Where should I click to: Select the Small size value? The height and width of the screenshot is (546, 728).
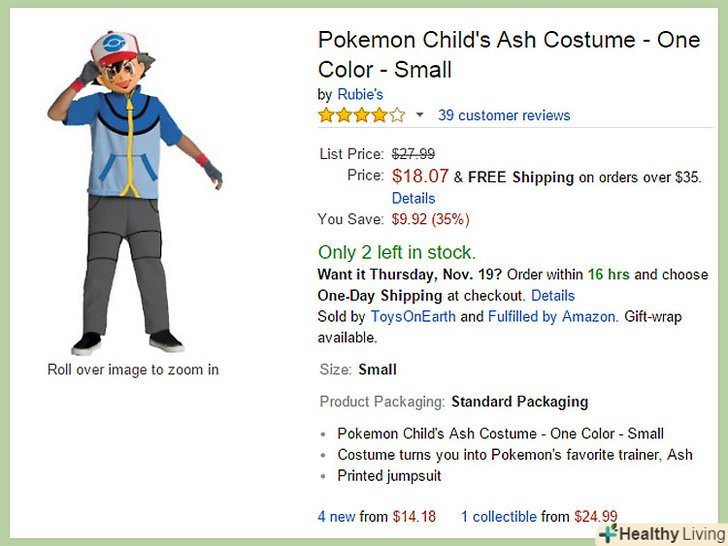pyautogui.click(x=378, y=369)
